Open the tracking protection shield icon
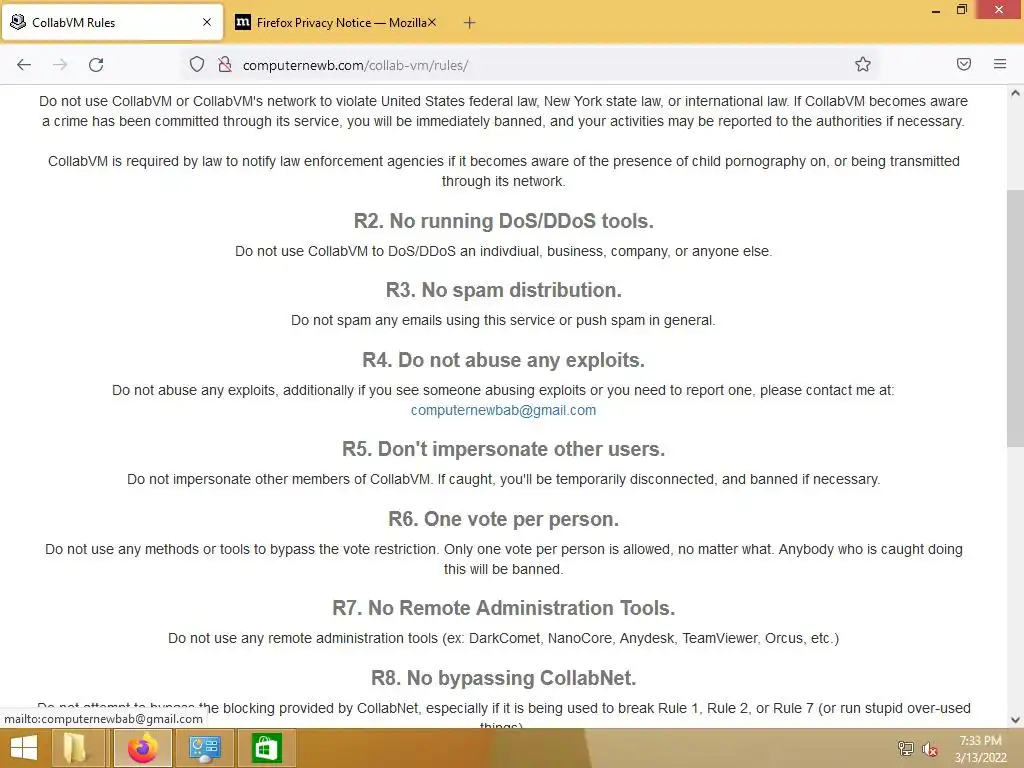This screenshot has width=1024, height=768. 197,65
